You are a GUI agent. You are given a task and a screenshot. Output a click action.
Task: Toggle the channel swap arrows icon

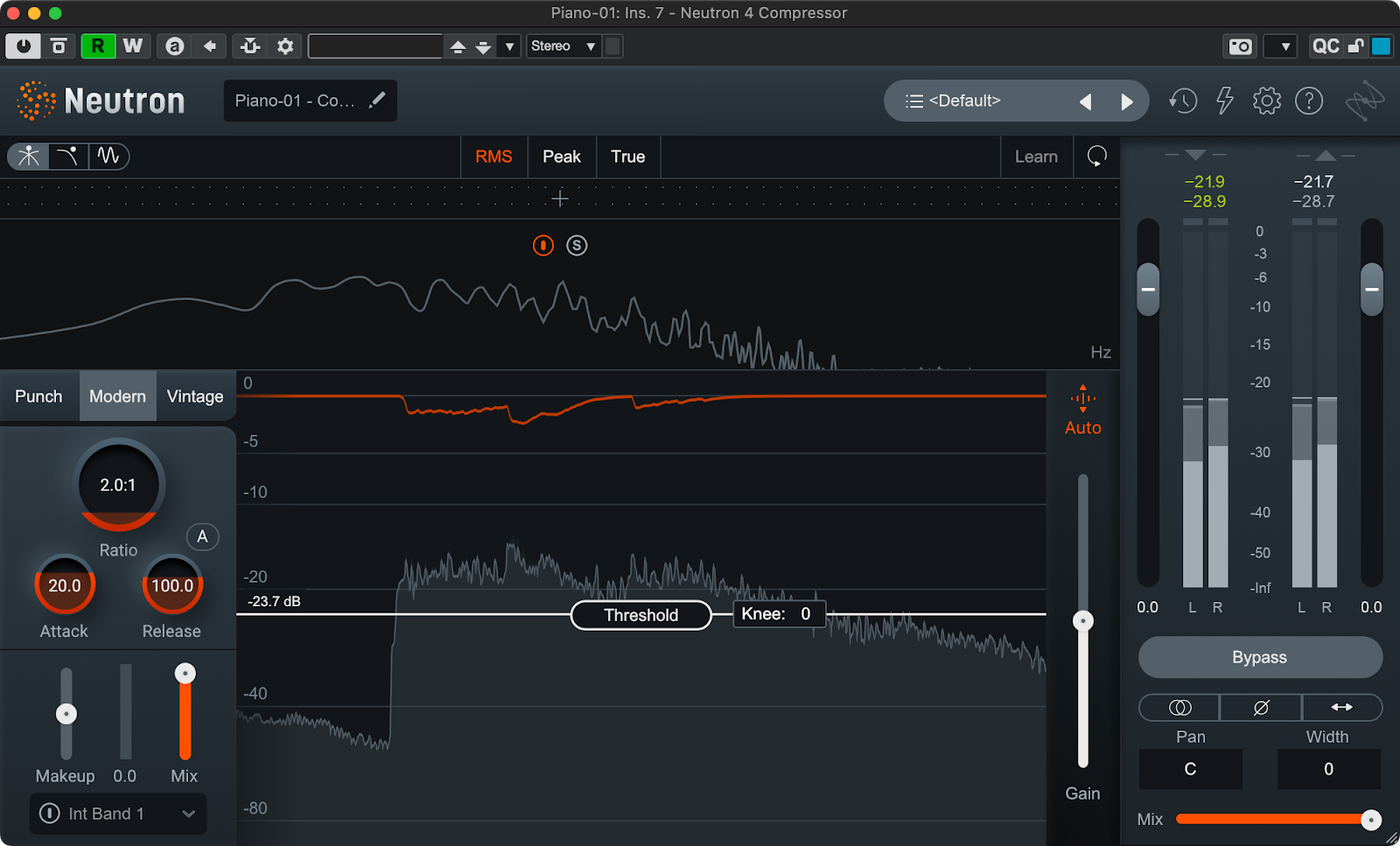tap(1341, 707)
